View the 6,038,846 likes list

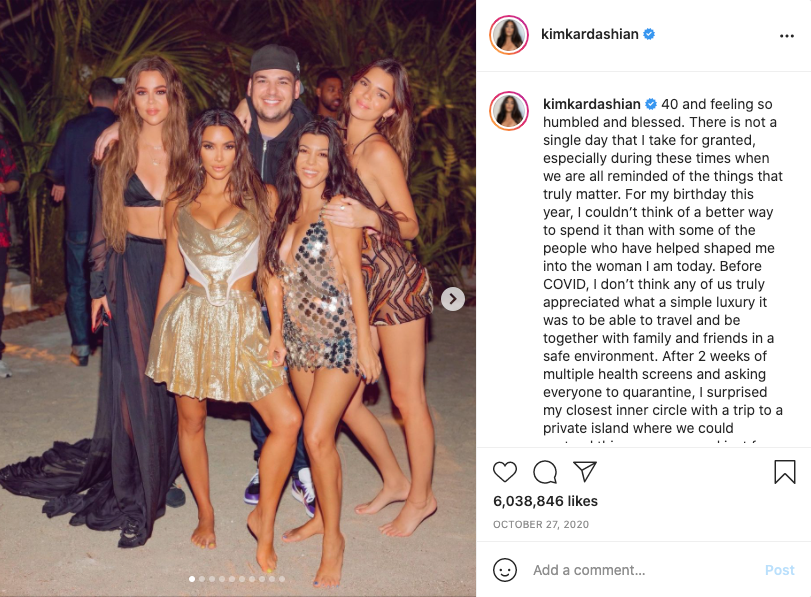[545, 501]
